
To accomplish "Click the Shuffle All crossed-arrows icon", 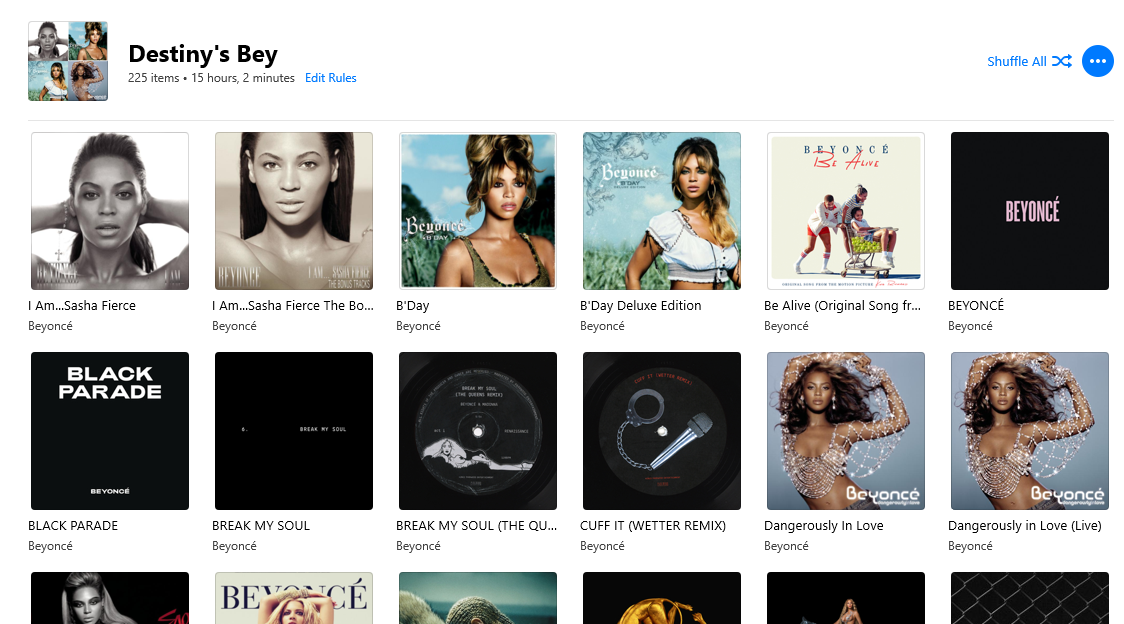I will (x=1062, y=62).
